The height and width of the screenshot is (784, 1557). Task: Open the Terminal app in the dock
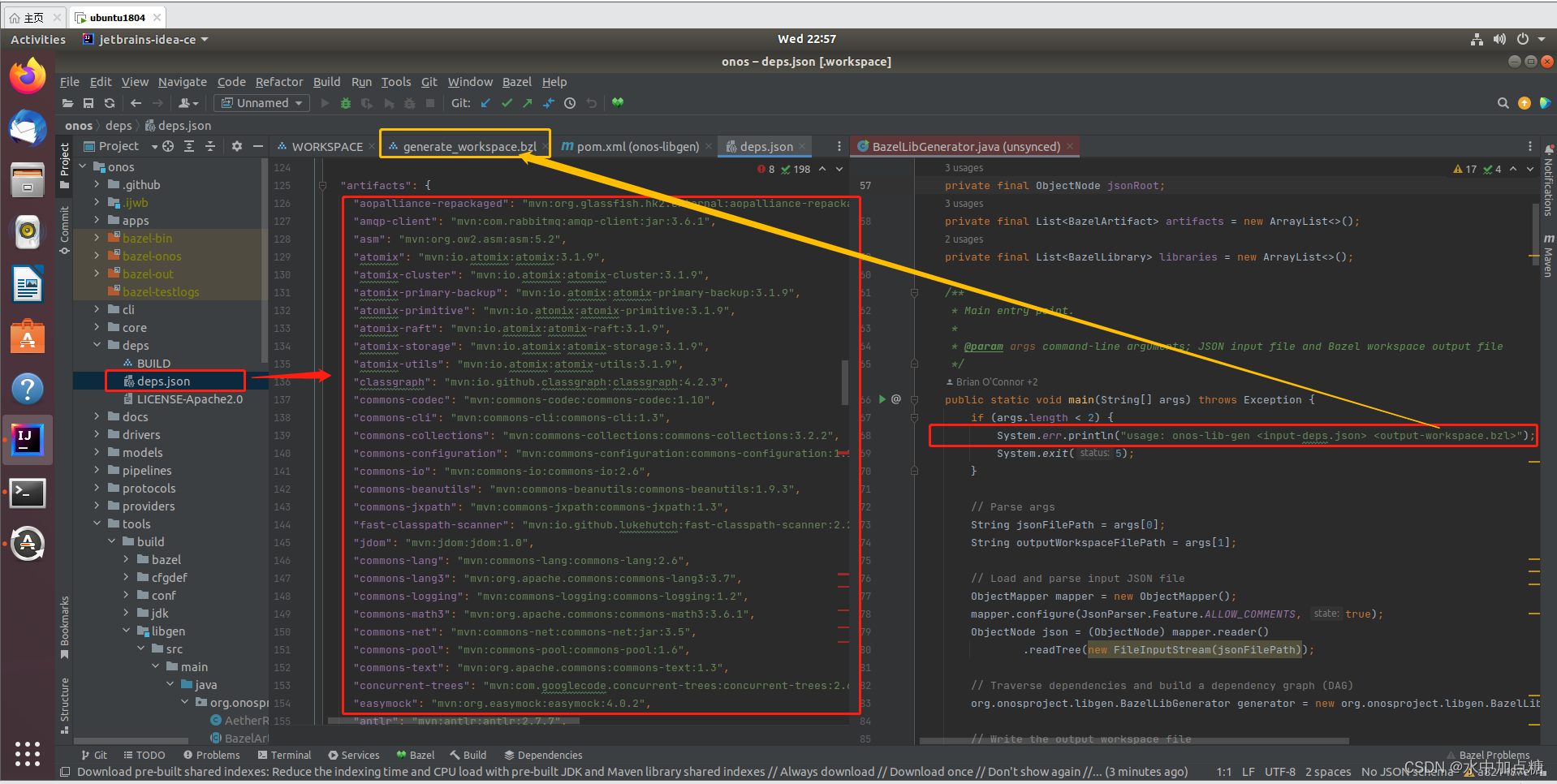(28, 493)
